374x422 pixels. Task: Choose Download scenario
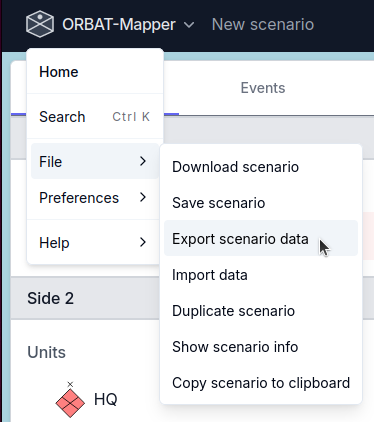click(261, 167)
